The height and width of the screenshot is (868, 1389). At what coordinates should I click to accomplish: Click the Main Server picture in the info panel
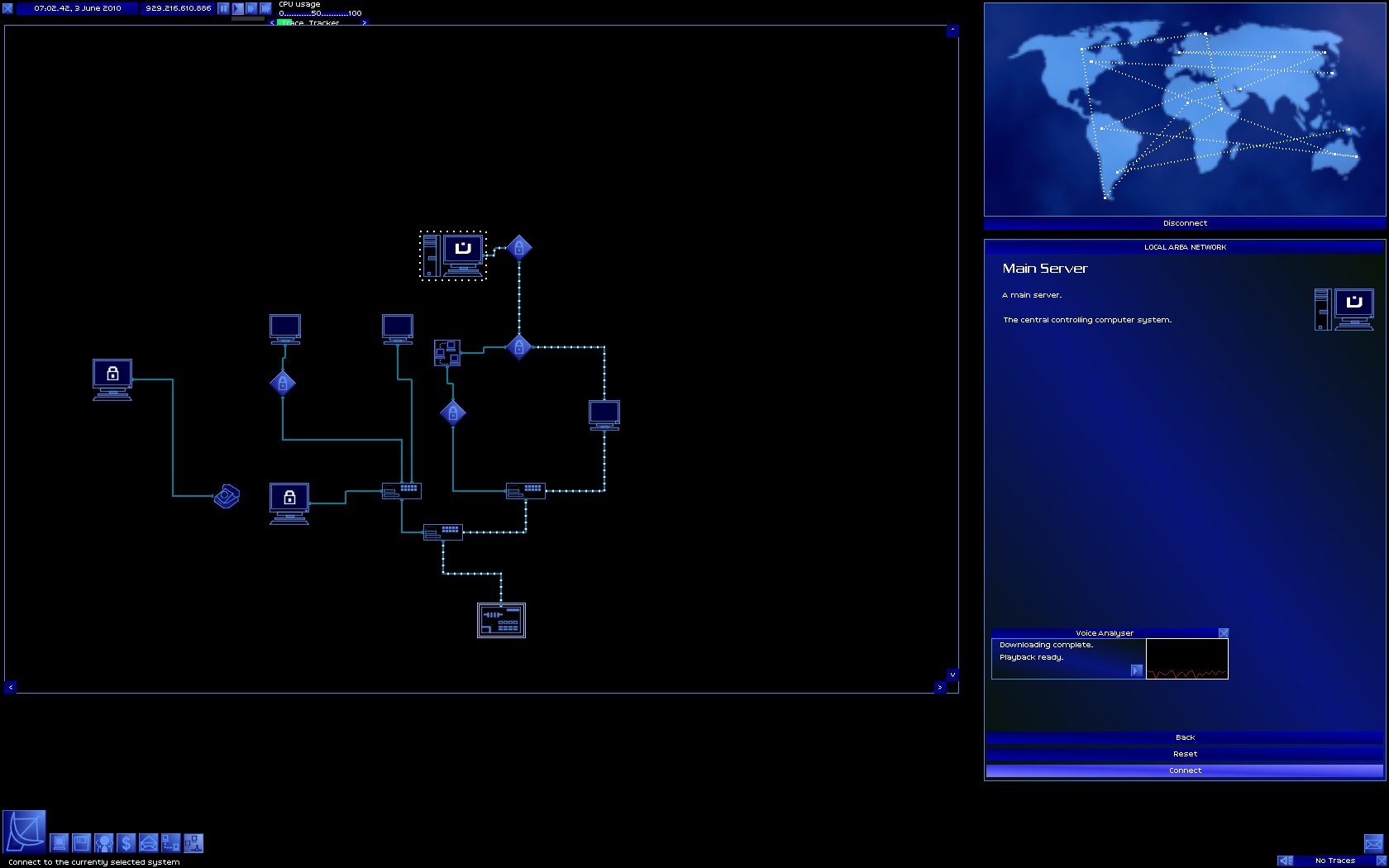coord(1344,310)
